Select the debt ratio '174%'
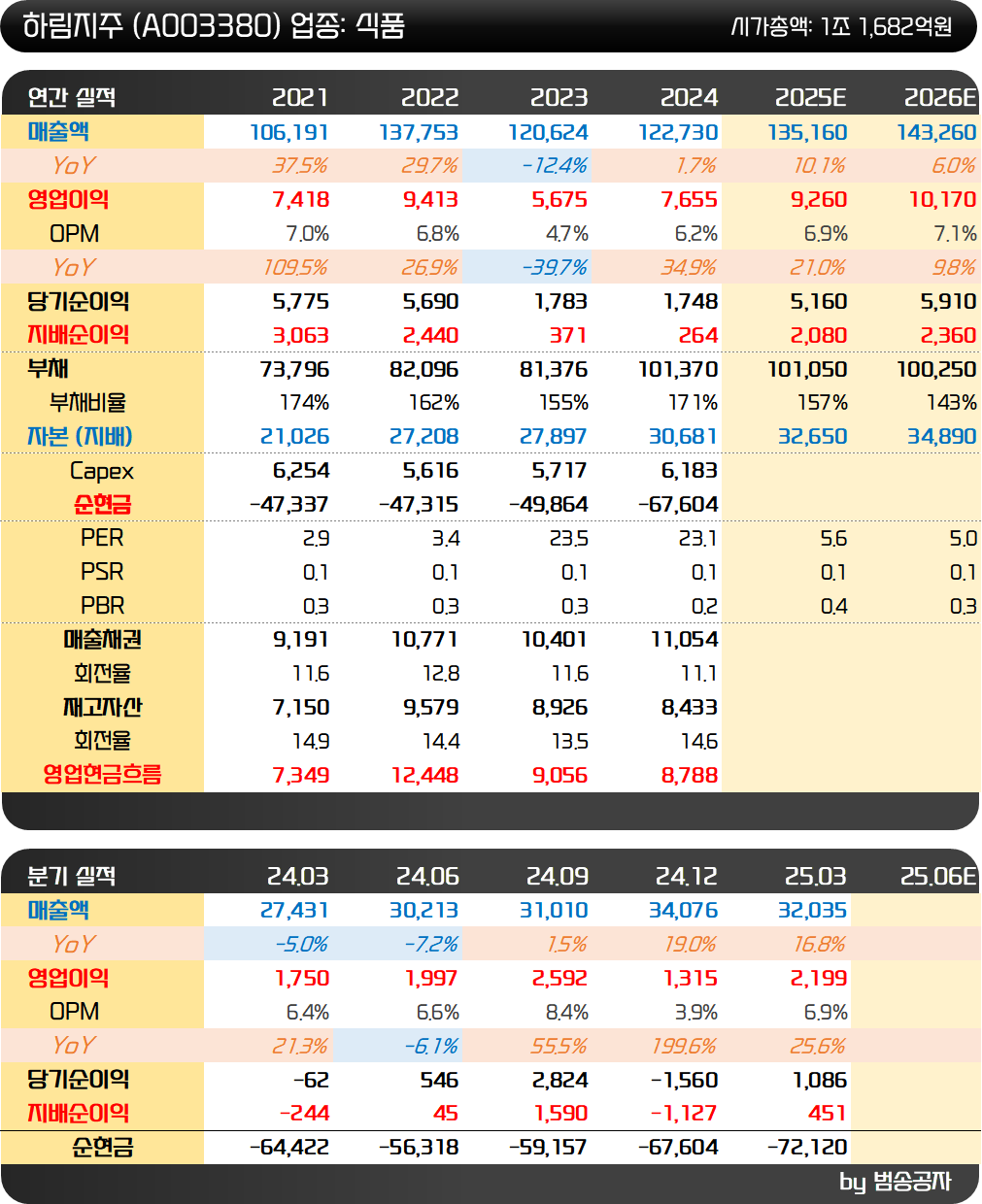 (304, 403)
